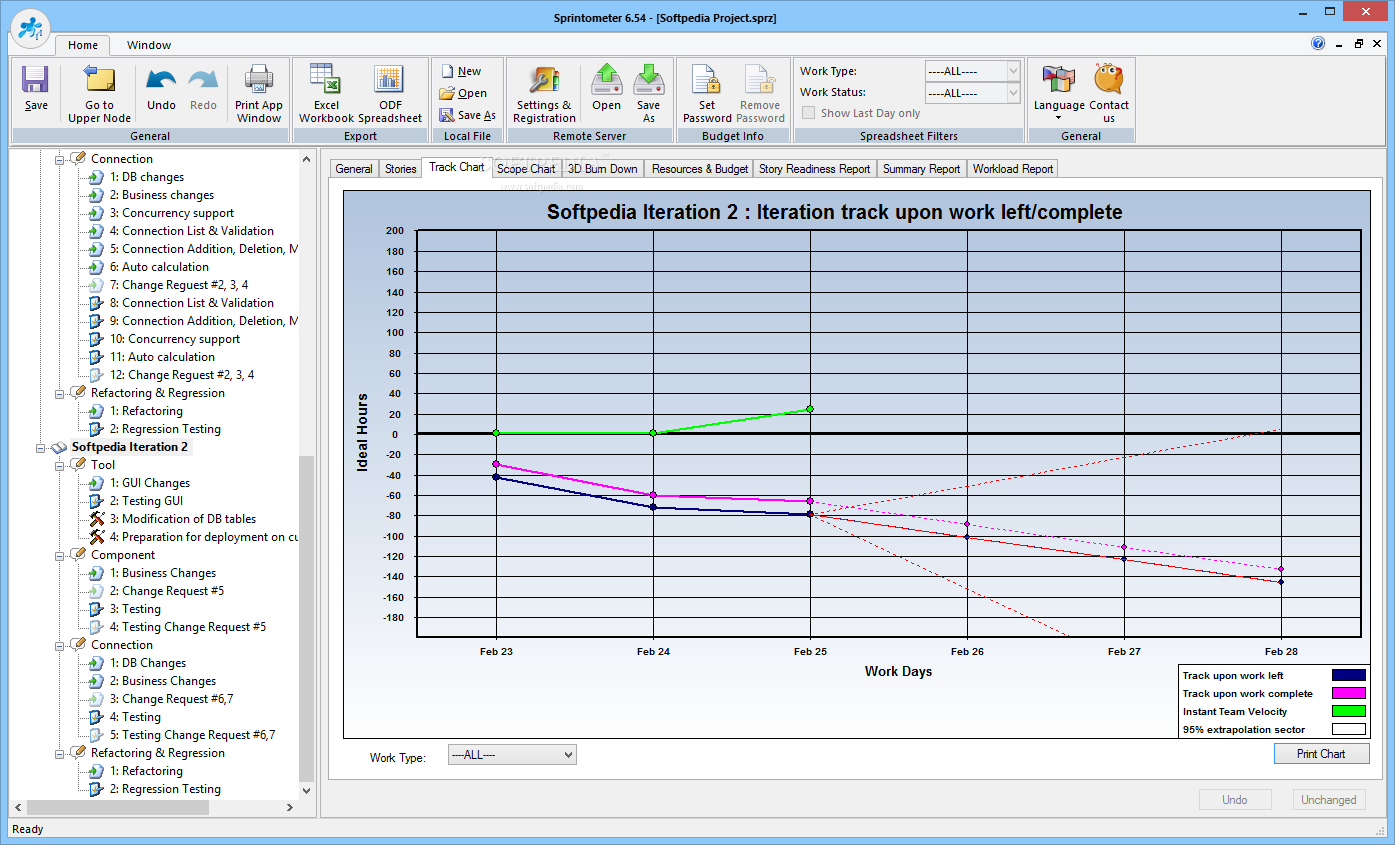This screenshot has height=845, width=1395.
Task: Select Softpedia Iteration 2 node
Action: (x=129, y=447)
